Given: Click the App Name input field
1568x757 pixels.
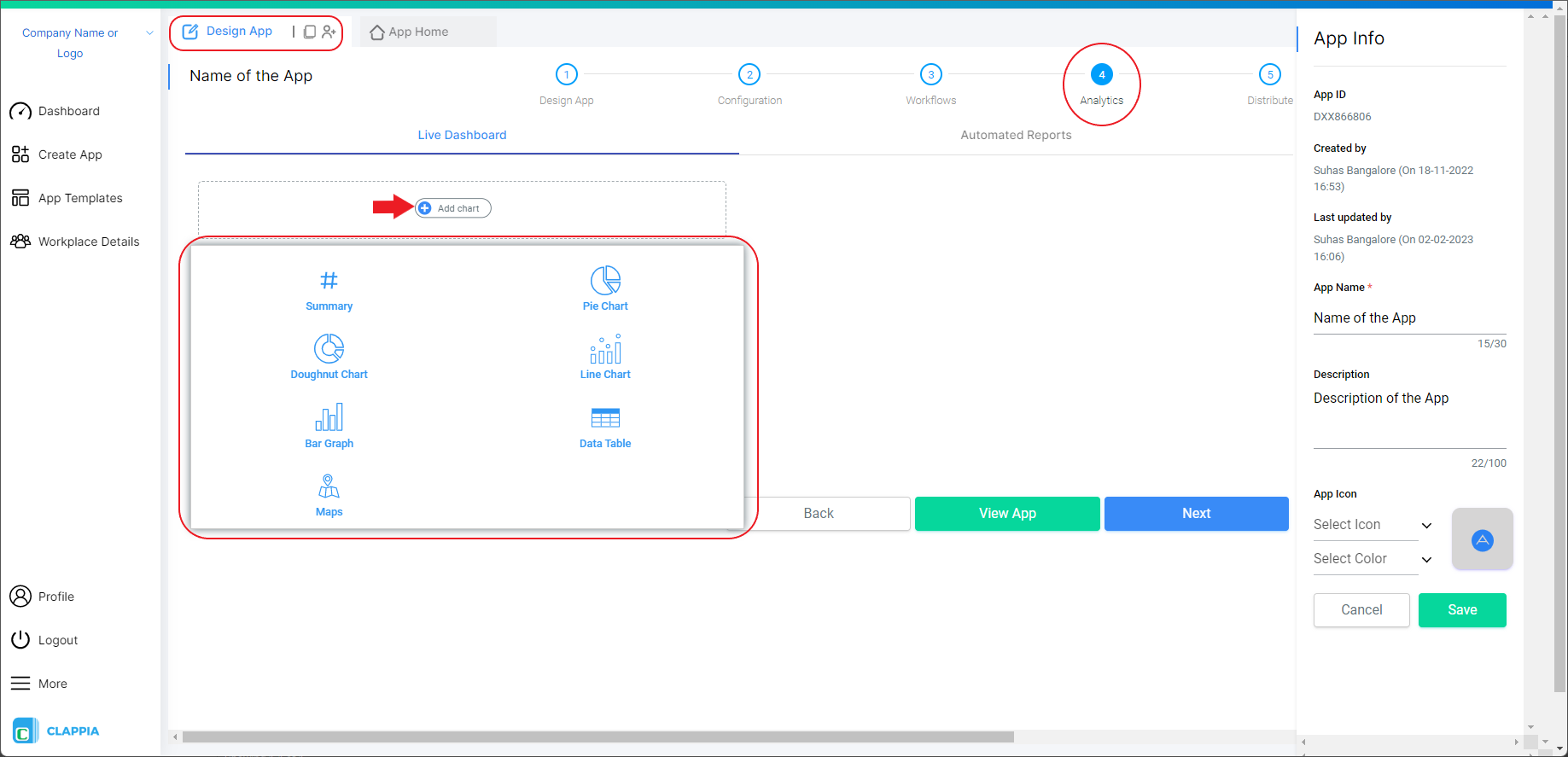Looking at the screenshot, I should click(1410, 318).
